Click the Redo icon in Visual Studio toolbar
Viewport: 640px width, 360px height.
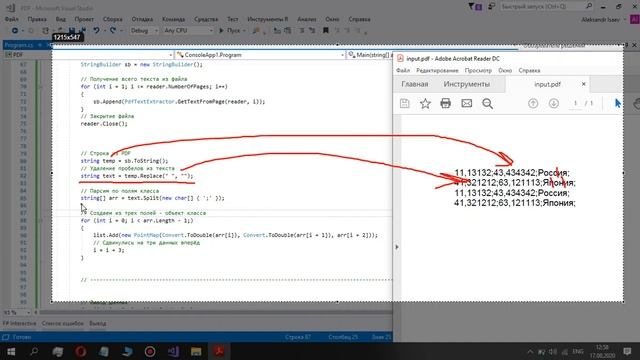(x=113, y=30)
